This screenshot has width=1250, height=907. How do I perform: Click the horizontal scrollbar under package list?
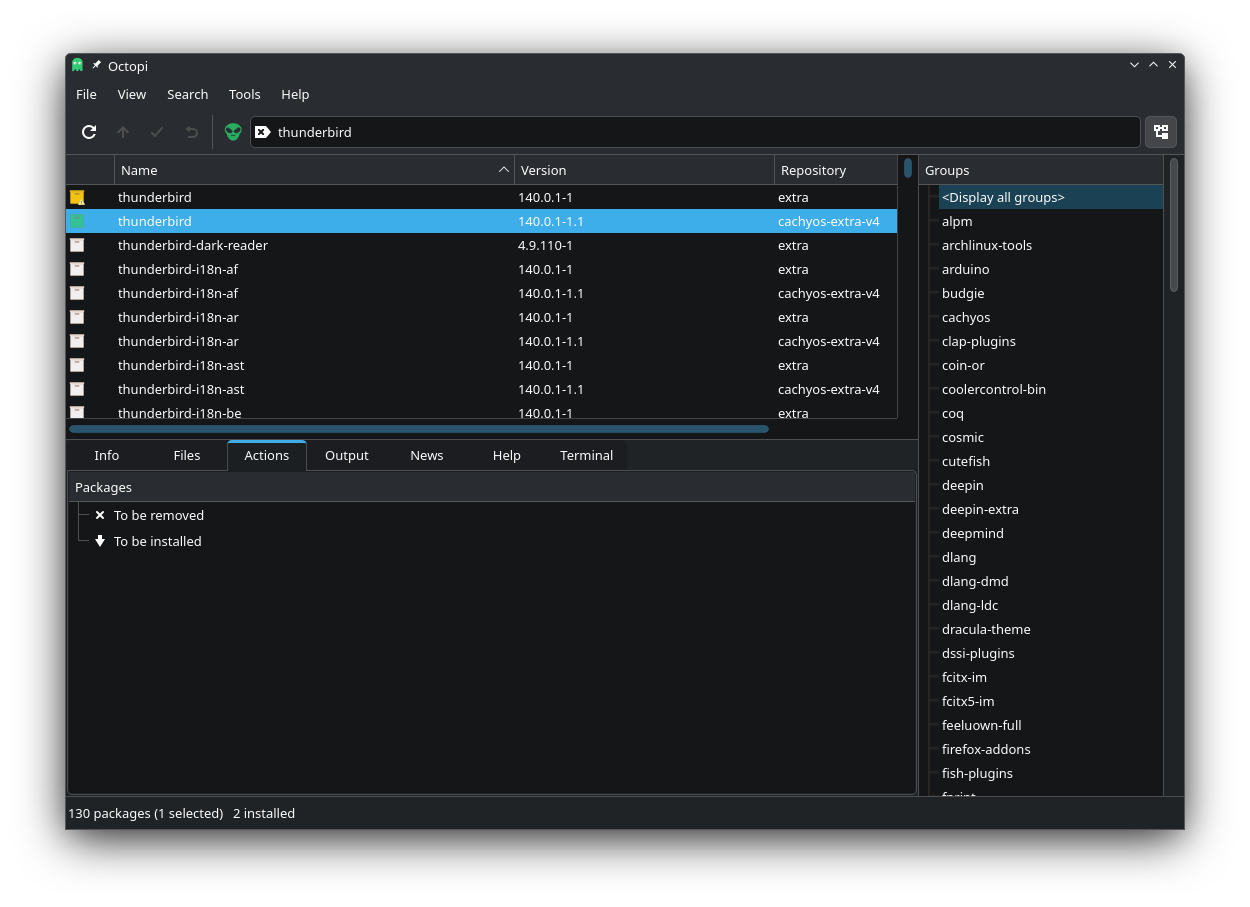(x=418, y=429)
